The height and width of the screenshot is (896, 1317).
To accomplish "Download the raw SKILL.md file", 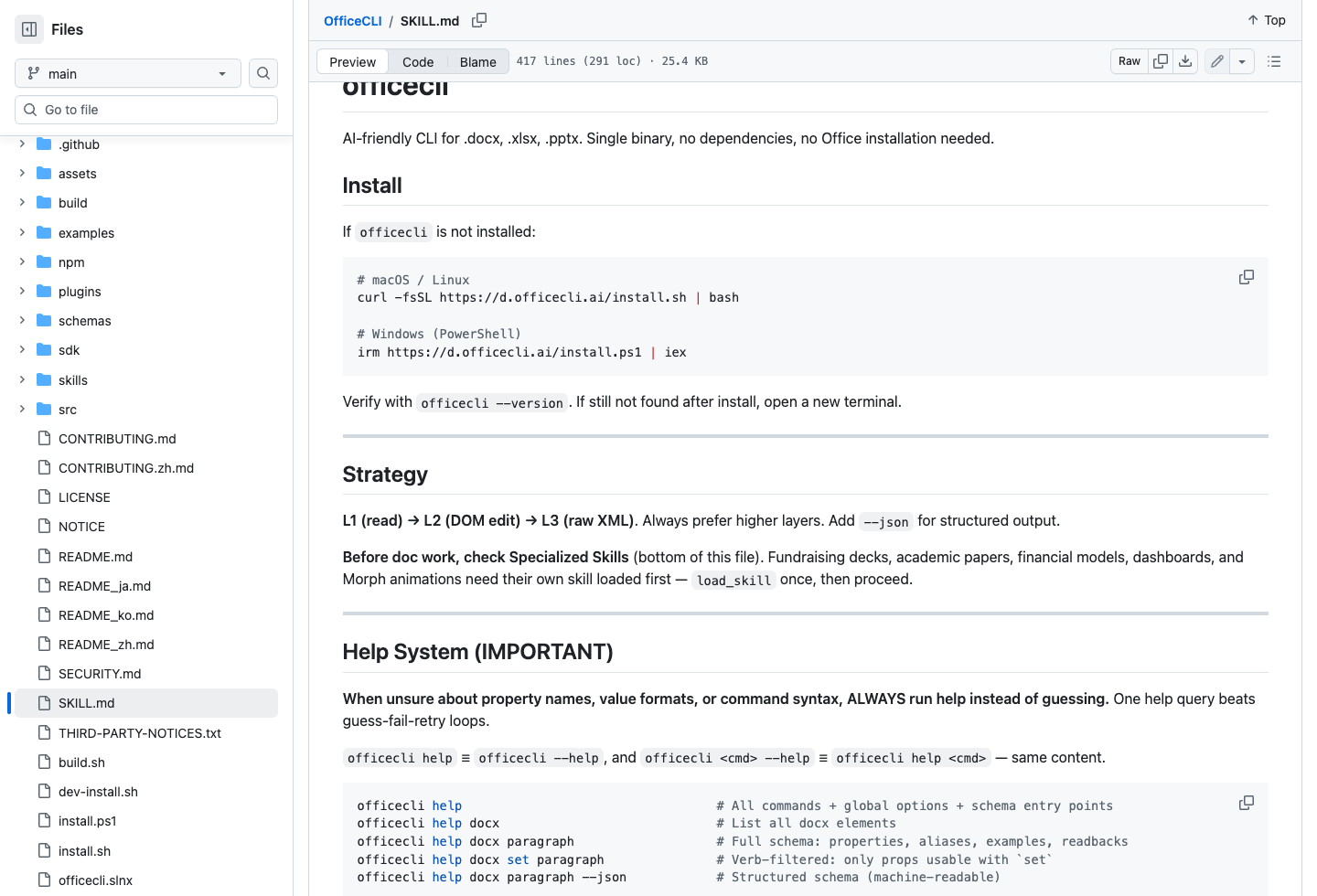I will [1185, 61].
